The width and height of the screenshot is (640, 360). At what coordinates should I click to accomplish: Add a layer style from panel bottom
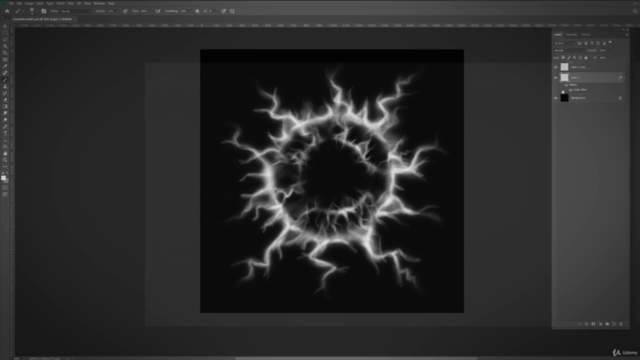(586, 324)
